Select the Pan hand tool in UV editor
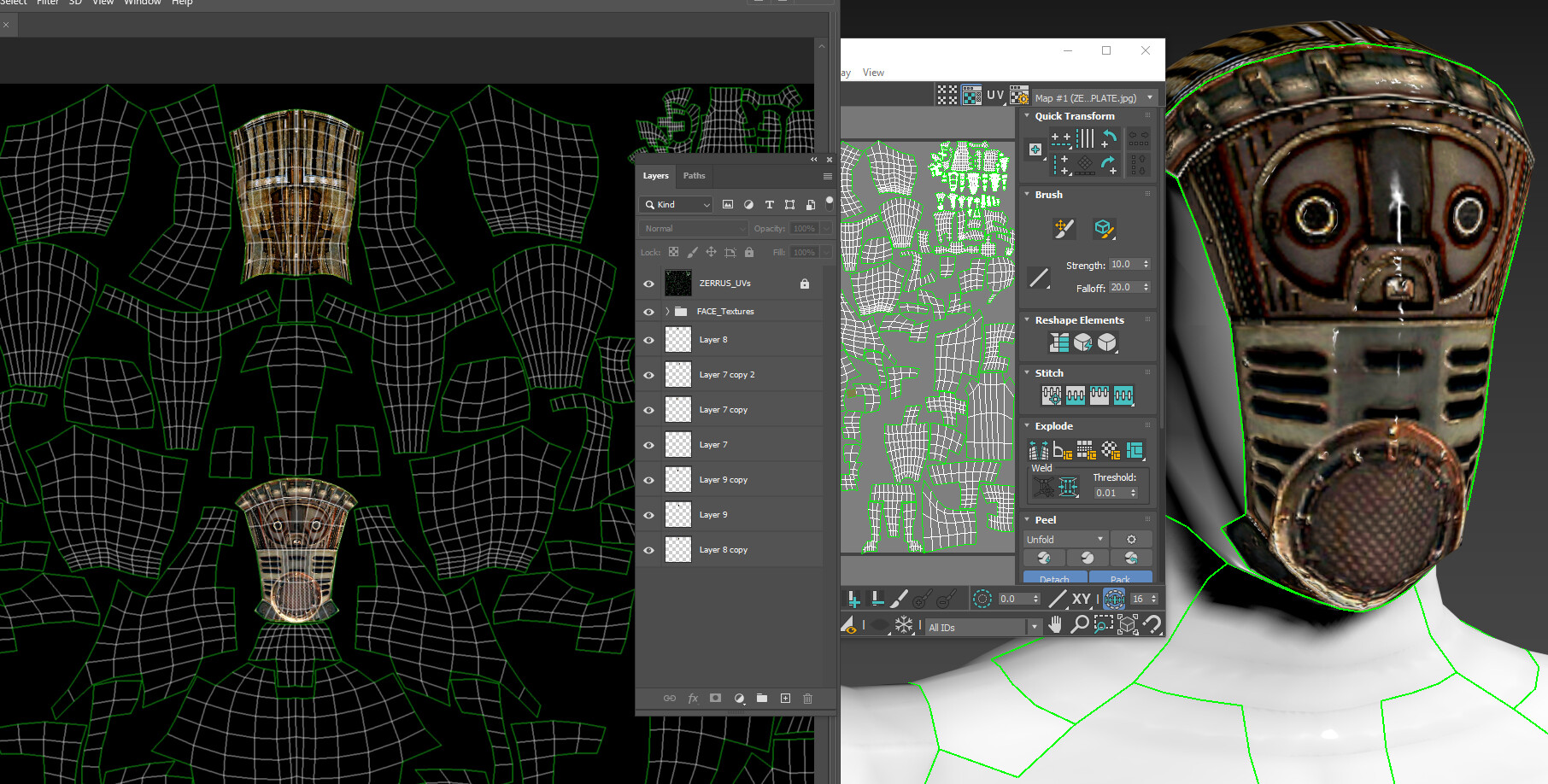Viewport: 1548px width, 784px height. tap(1055, 625)
